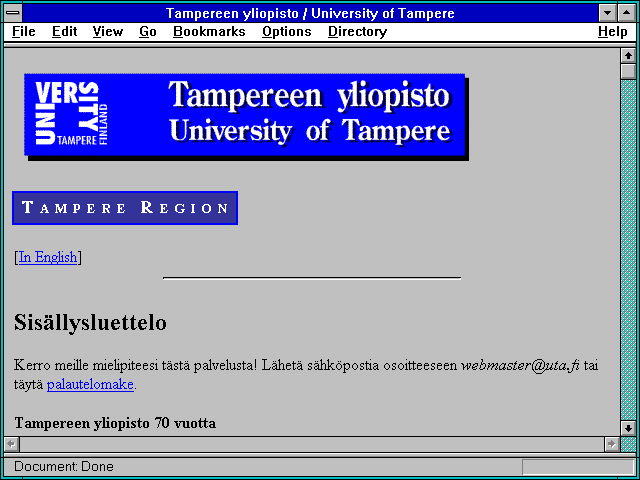Image resolution: width=640 pixels, height=480 pixels.
Task: Open the window system menu box
Action: [13, 13]
